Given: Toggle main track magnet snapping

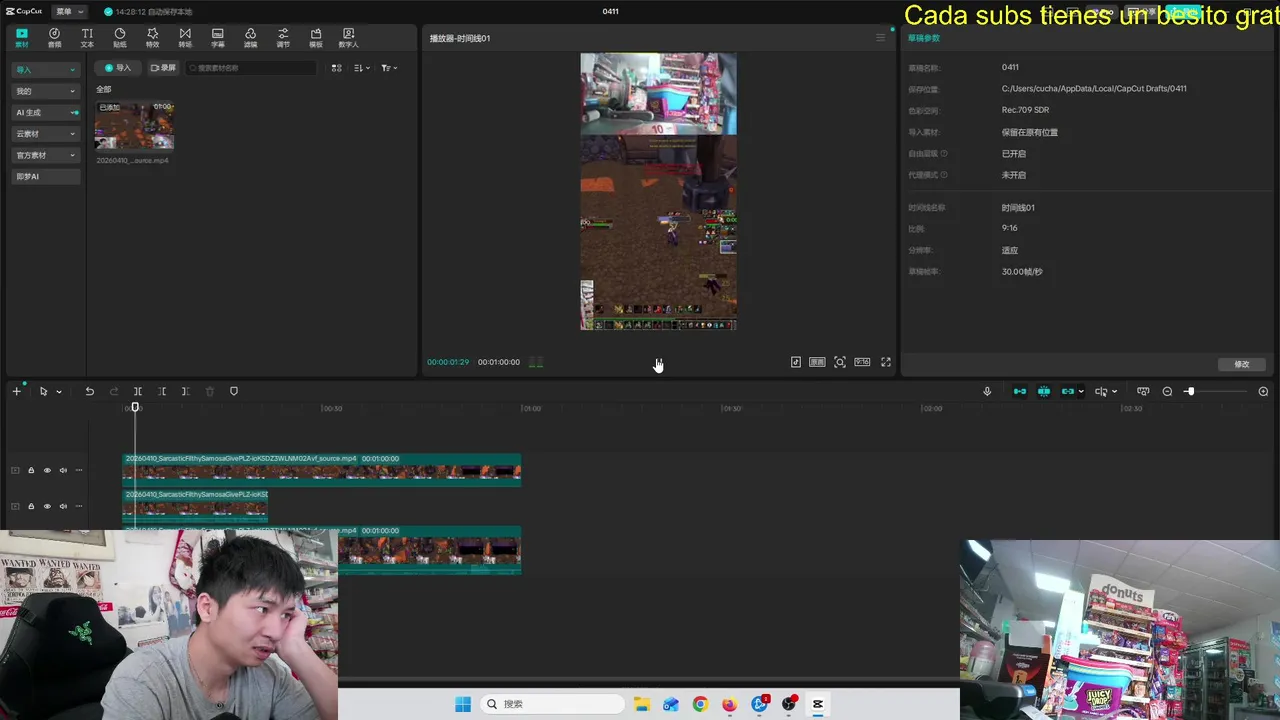Looking at the screenshot, I should point(1020,391).
